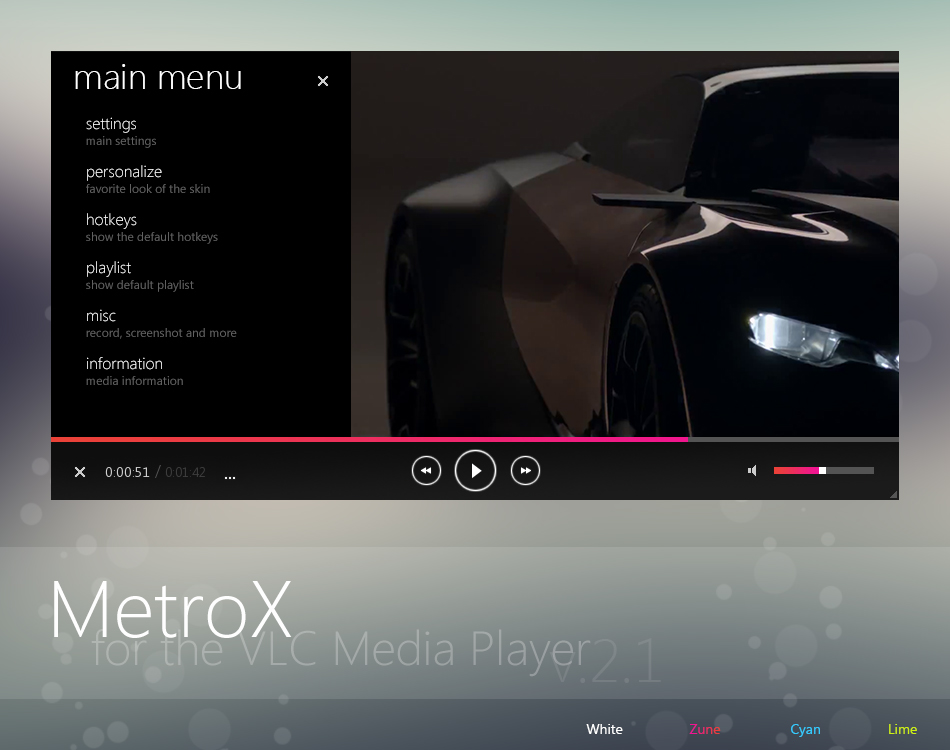The image size is (950, 750).
Task: Click 'show default playlist' text
Action: click(x=139, y=284)
